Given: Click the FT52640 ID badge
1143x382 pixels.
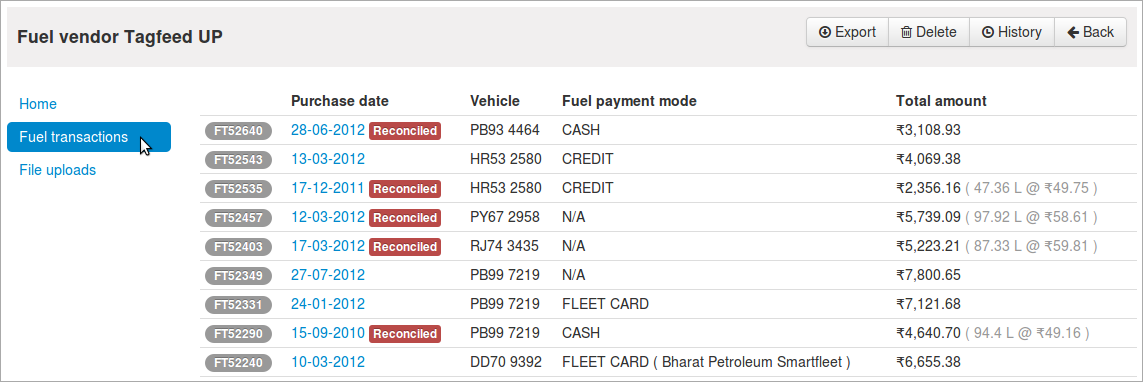Looking at the screenshot, I should (238, 130).
